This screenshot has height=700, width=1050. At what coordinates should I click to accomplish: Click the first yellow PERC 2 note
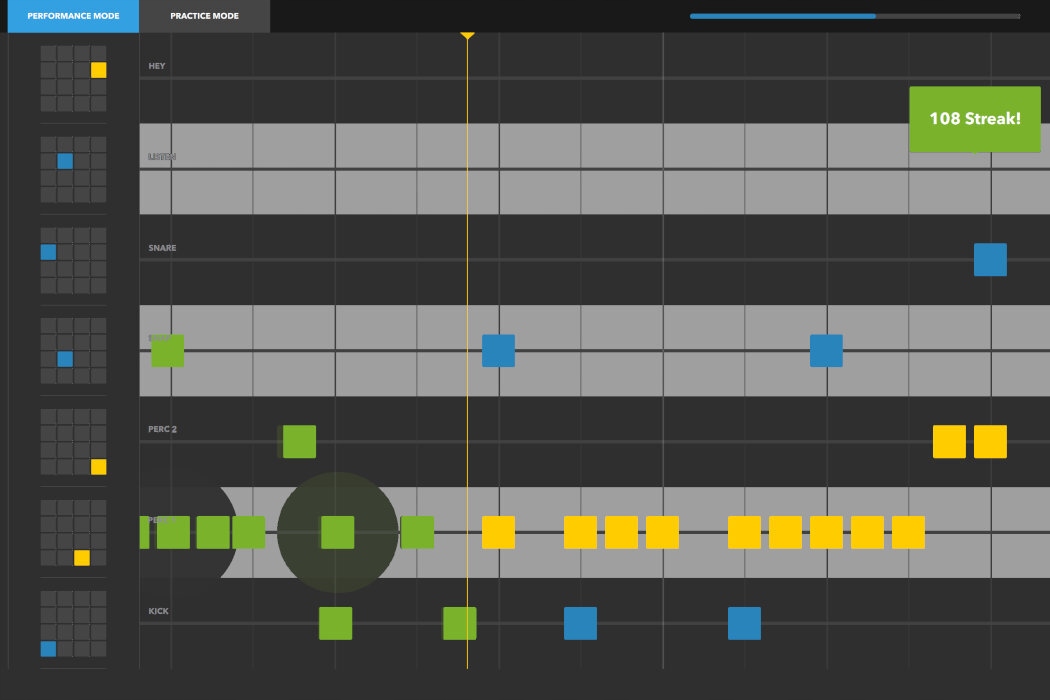[950, 441]
